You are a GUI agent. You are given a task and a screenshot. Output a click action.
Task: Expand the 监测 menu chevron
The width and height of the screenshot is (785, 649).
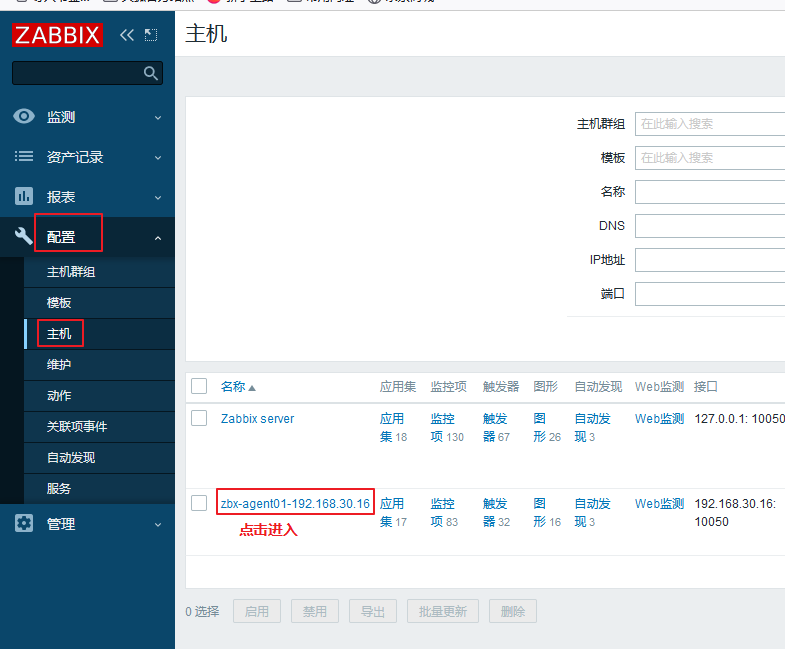(158, 118)
